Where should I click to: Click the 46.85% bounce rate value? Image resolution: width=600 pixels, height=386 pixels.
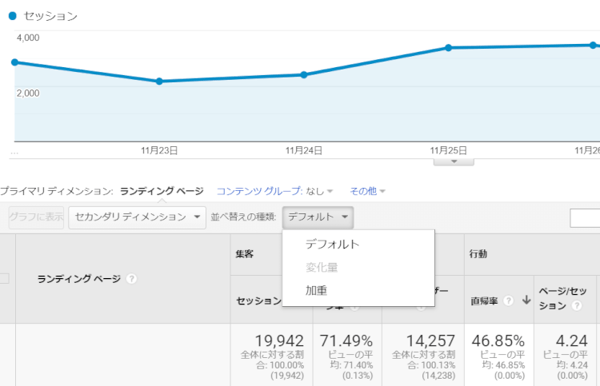(x=498, y=340)
